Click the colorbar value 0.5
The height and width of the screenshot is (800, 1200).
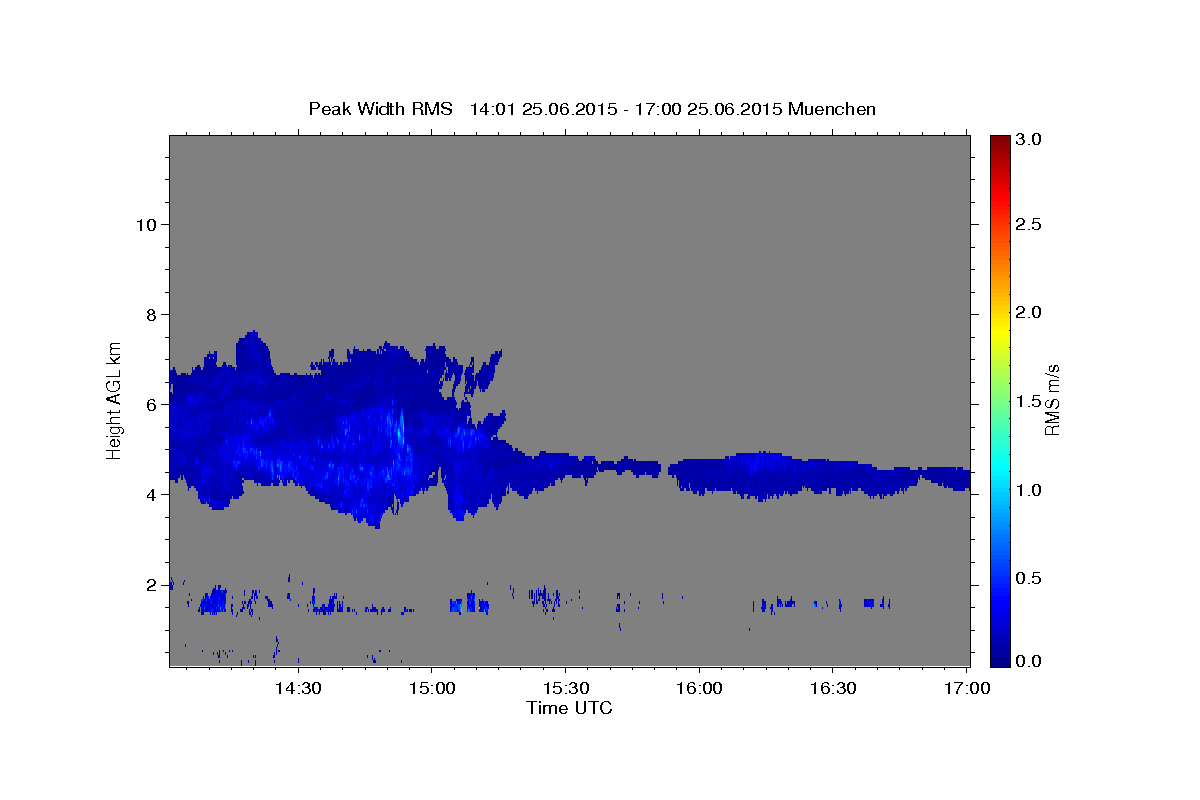click(x=1030, y=578)
